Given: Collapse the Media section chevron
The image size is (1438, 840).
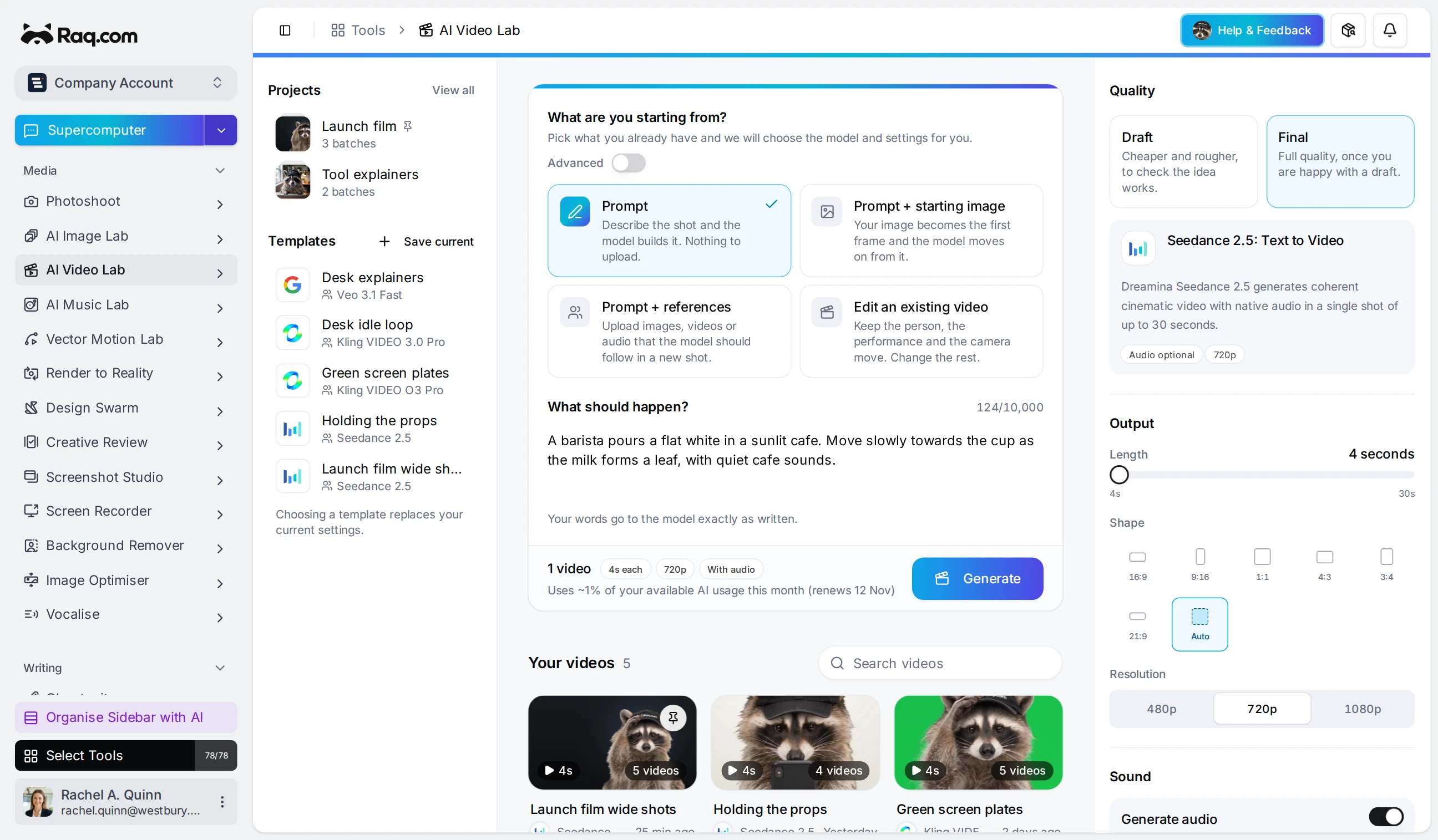Looking at the screenshot, I should click(220, 171).
